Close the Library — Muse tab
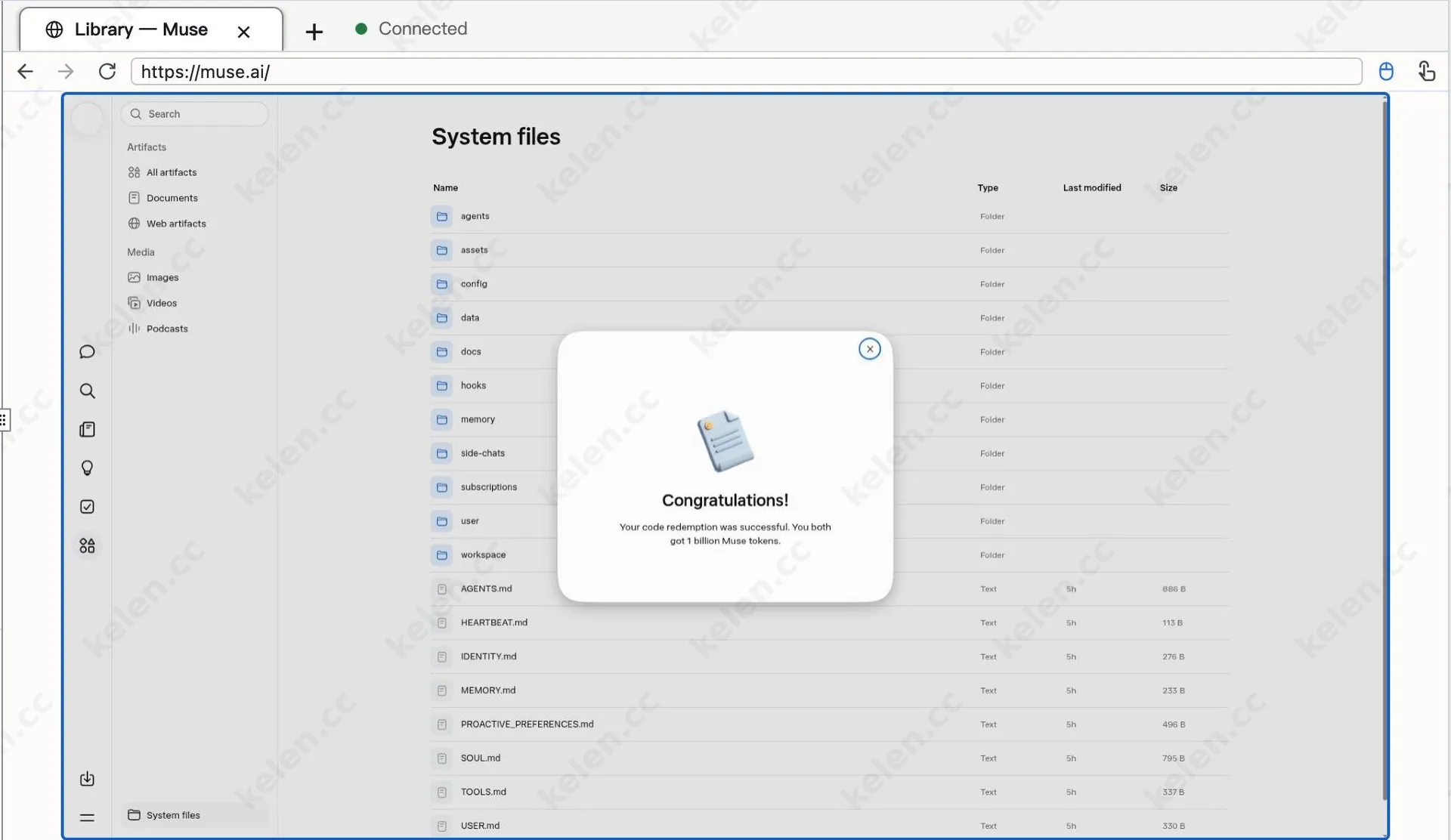1451x840 pixels. pyautogui.click(x=243, y=32)
